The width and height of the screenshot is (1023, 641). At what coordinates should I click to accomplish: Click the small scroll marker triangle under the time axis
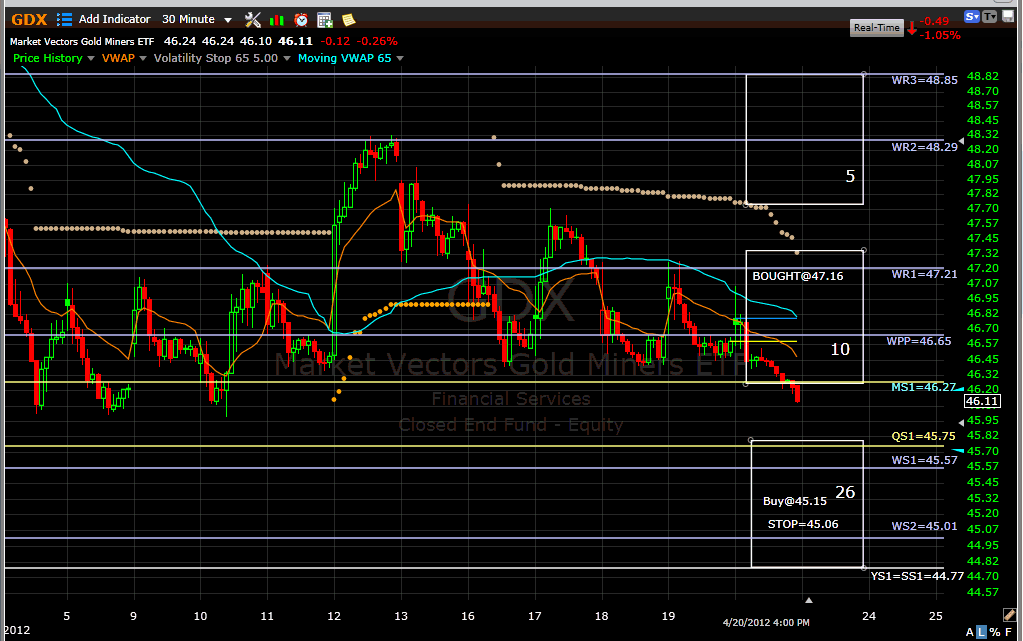tap(808, 600)
